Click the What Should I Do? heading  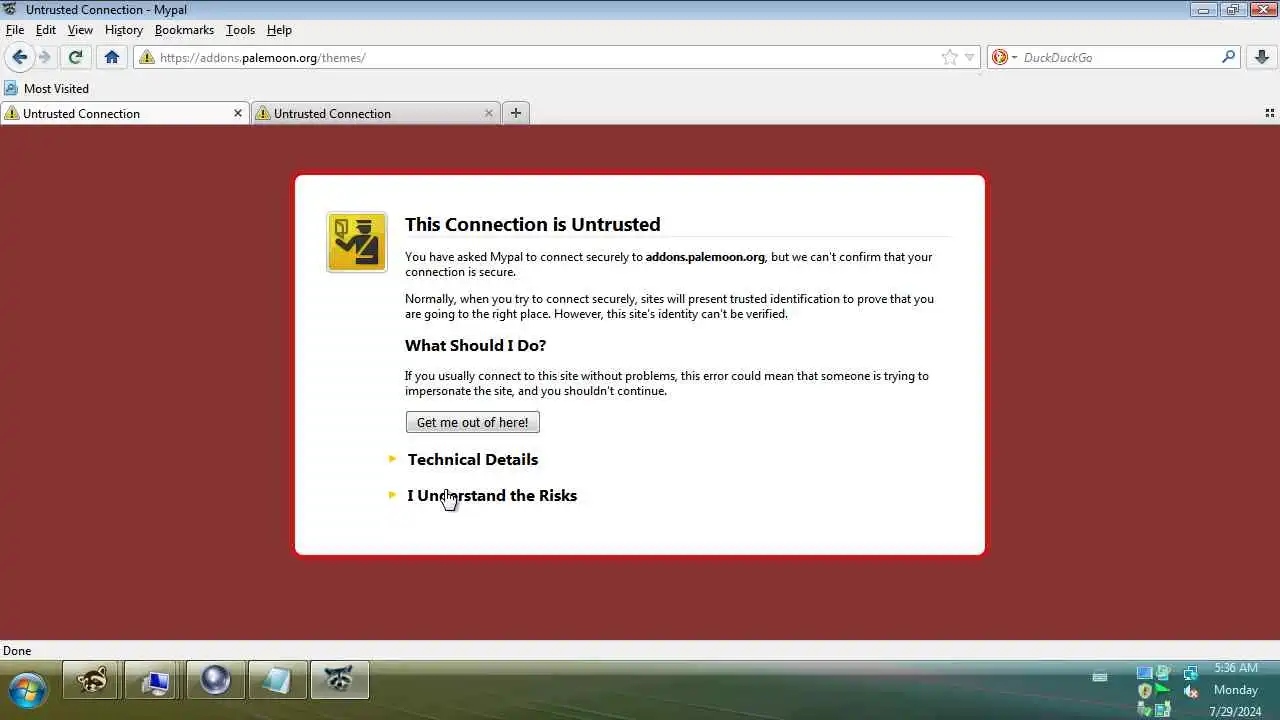tap(475, 345)
